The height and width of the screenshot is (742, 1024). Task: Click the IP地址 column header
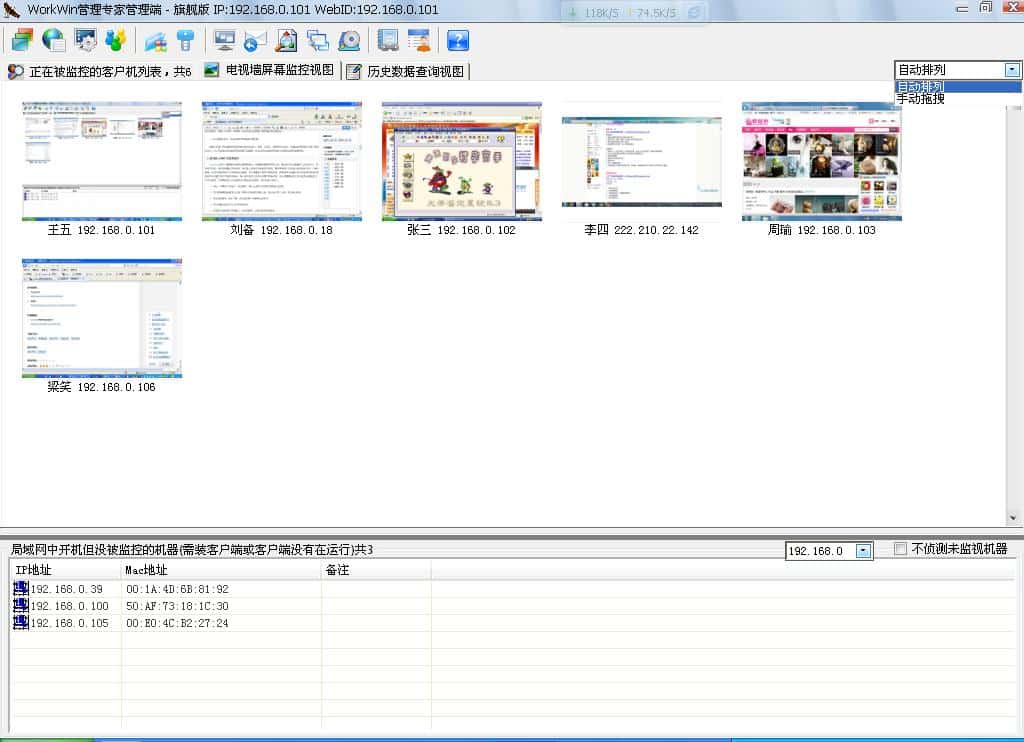point(65,570)
